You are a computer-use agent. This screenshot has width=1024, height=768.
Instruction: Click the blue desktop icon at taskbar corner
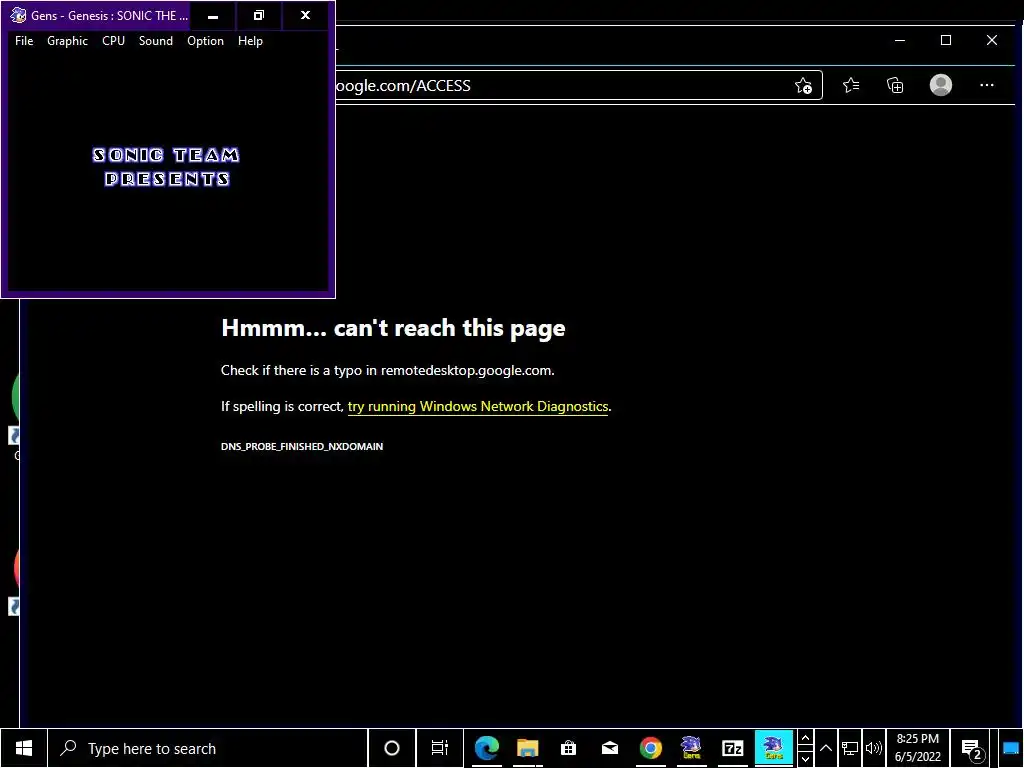[x=1011, y=748]
